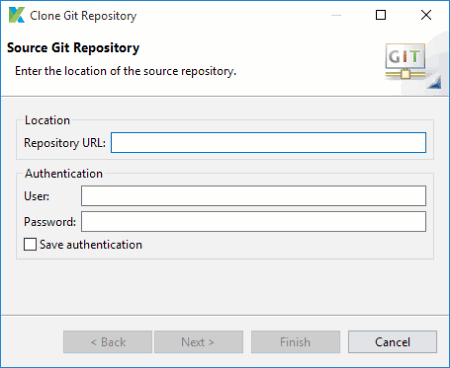450x368 pixels.
Task: Maximize the Clone Git Repository window
Action: pyautogui.click(x=381, y=15)
